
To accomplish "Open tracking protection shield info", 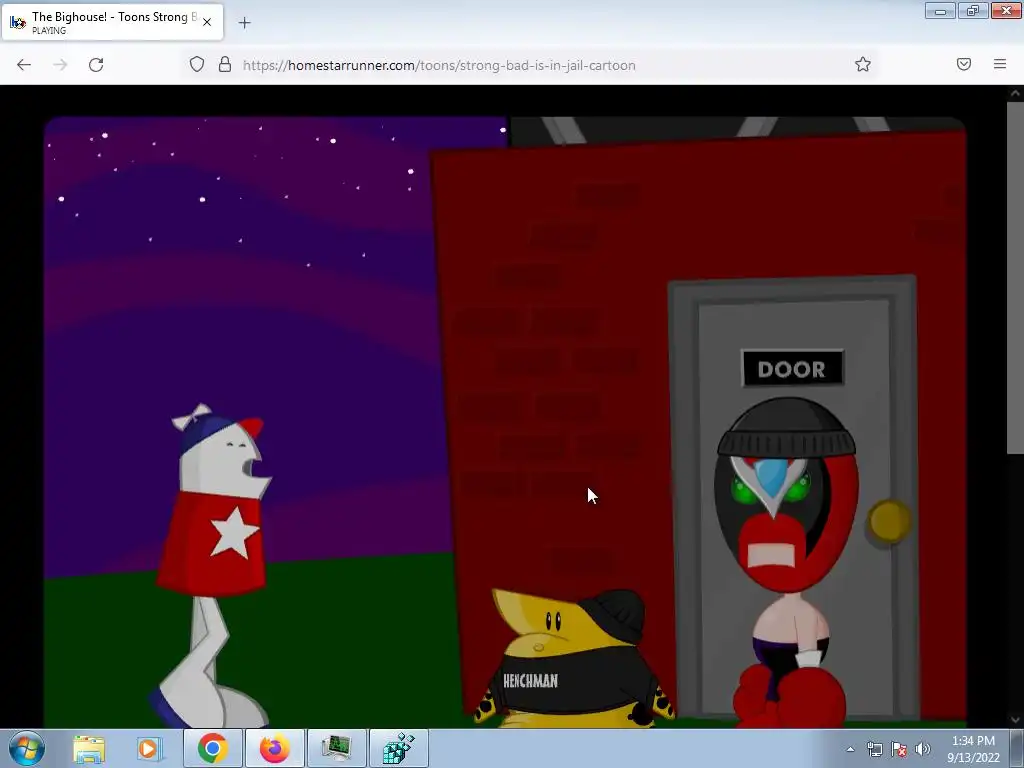I will tap(197, 64).
